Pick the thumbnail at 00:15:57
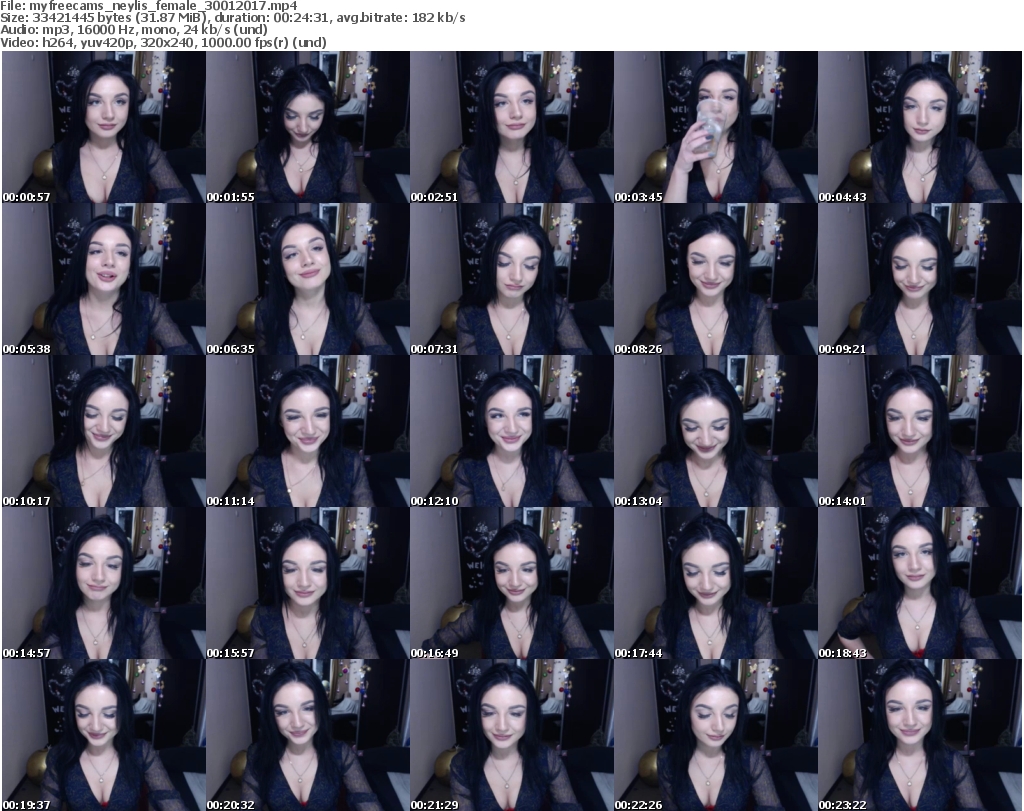The image size is (1024, 811). (308, 584)
